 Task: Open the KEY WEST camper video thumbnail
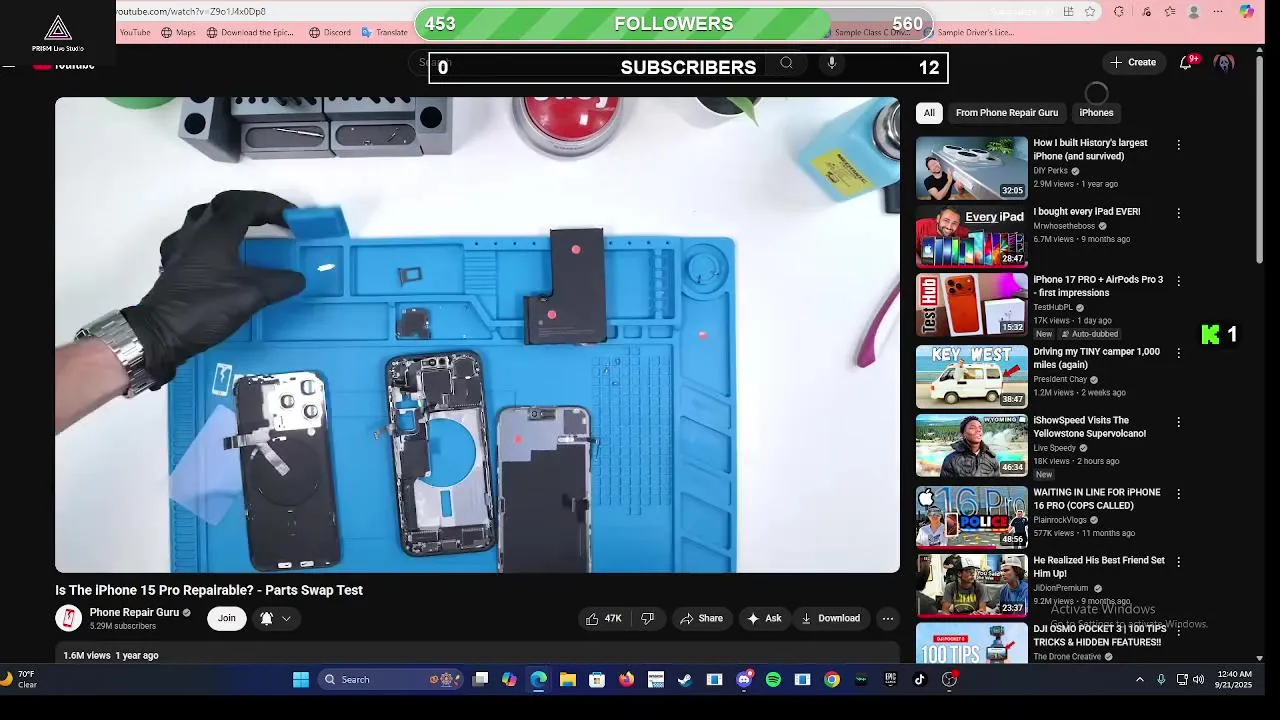pos(972,377)
